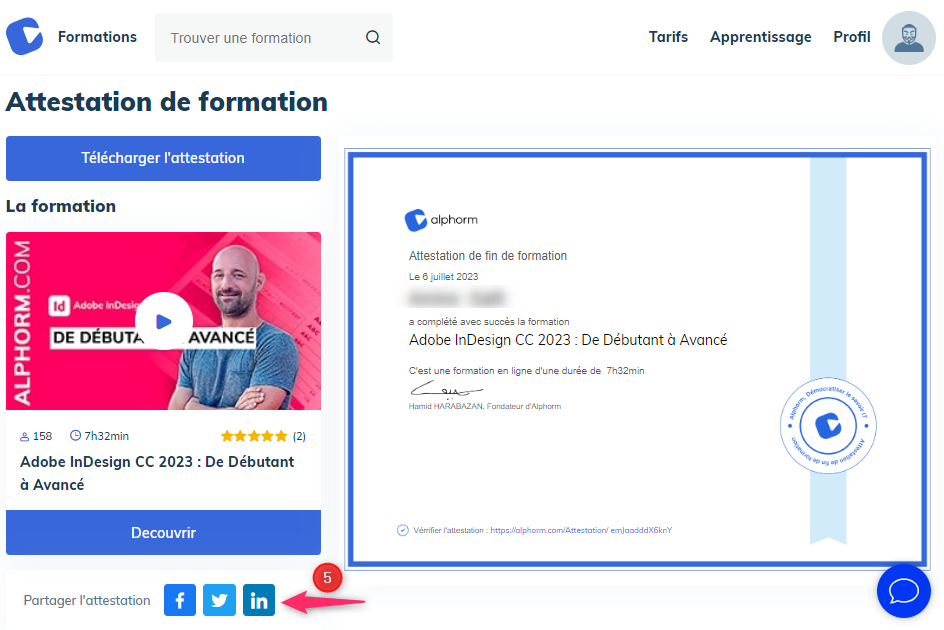This screenshot has width=944, height=630.
Task: Click the Attestation de fin de formation text
Action: tap(488, 255)
